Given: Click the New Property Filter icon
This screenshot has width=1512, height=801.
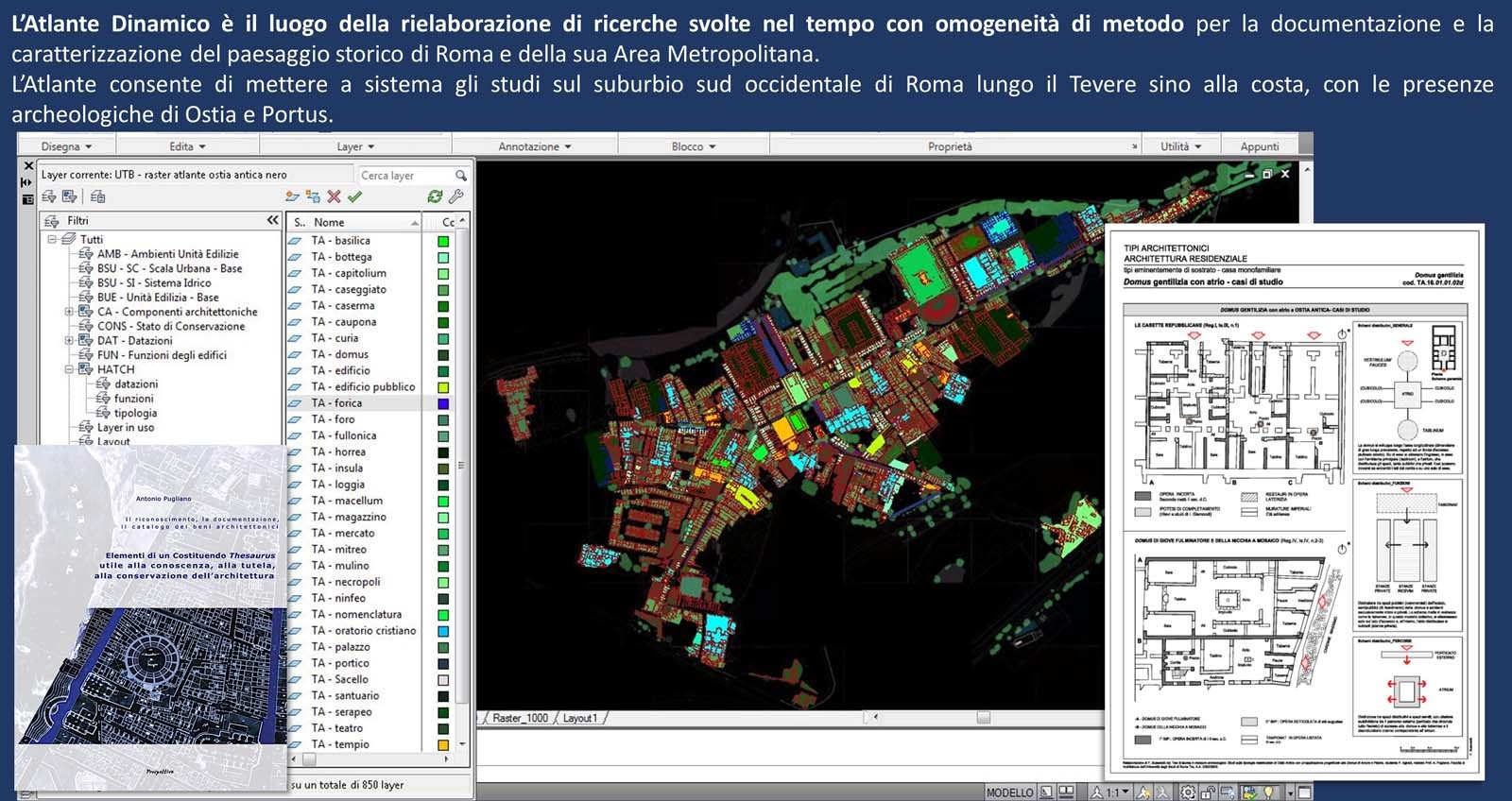Looking at the screenshot, I should point(49,196).
